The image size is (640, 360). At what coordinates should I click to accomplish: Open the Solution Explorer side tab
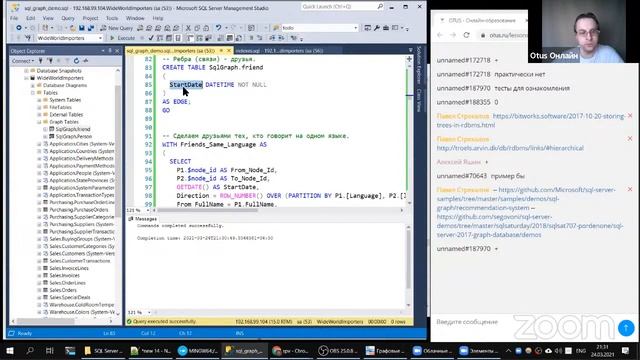click(419, 65)
